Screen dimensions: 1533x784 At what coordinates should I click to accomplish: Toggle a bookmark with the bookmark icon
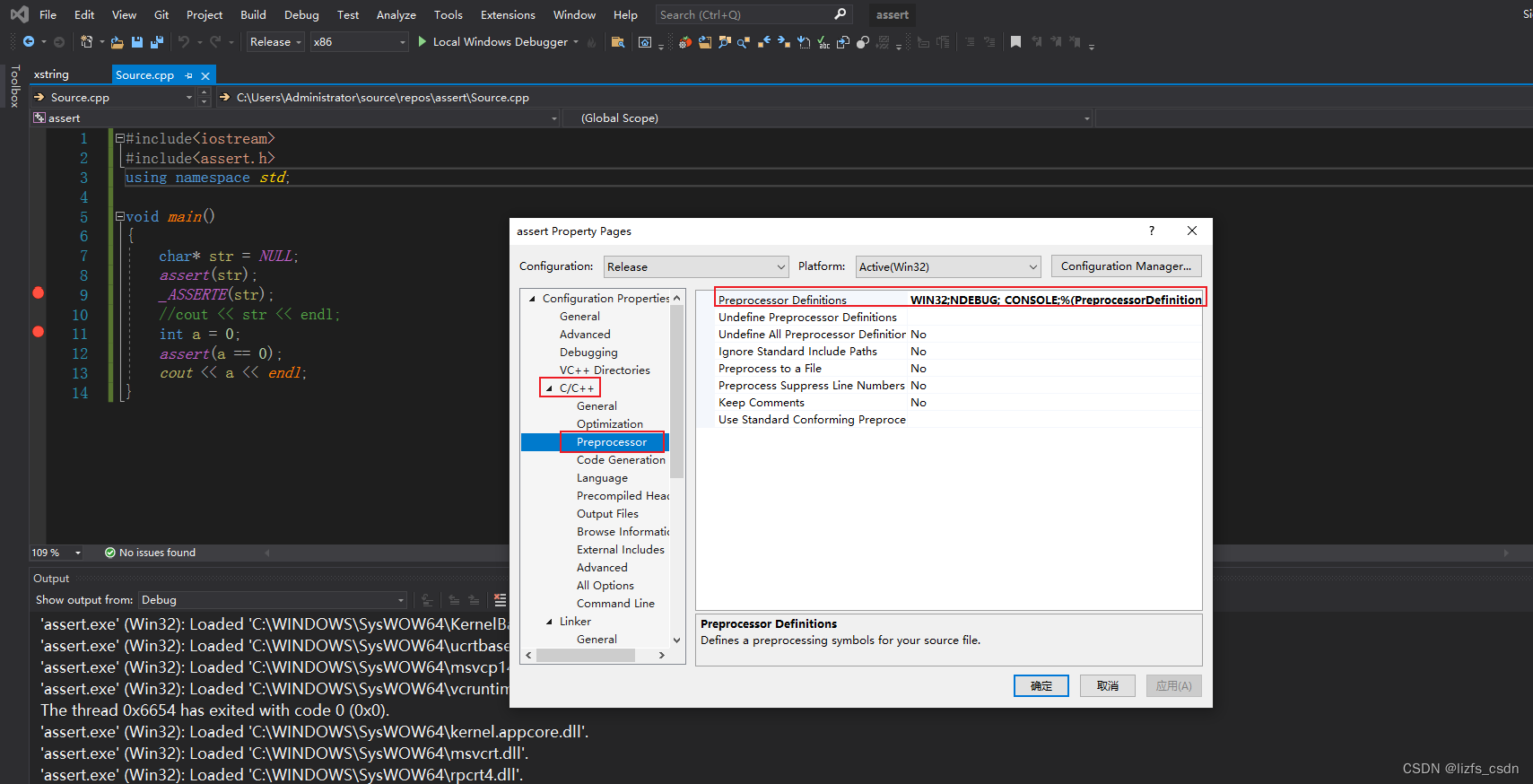pos(1015,42)
